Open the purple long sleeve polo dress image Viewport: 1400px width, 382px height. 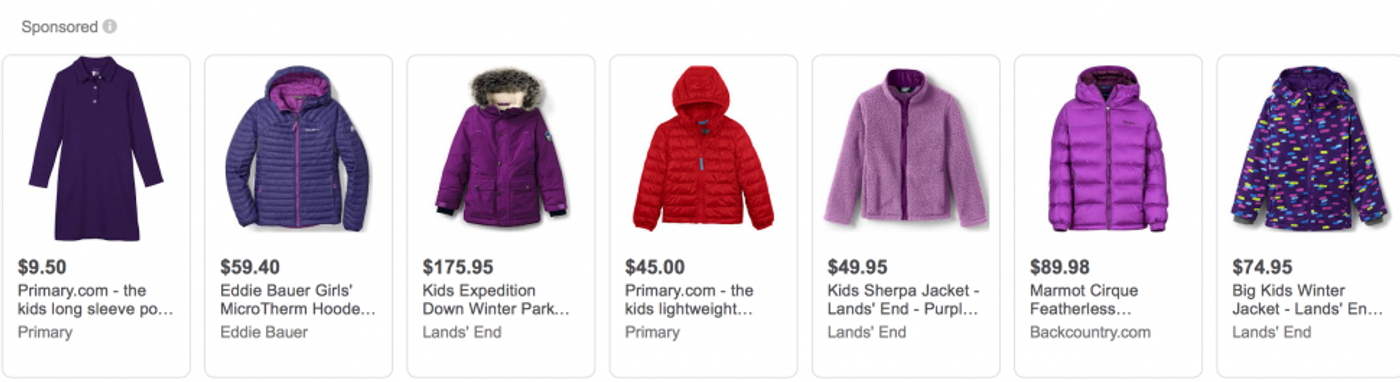(x=96, y=148)
